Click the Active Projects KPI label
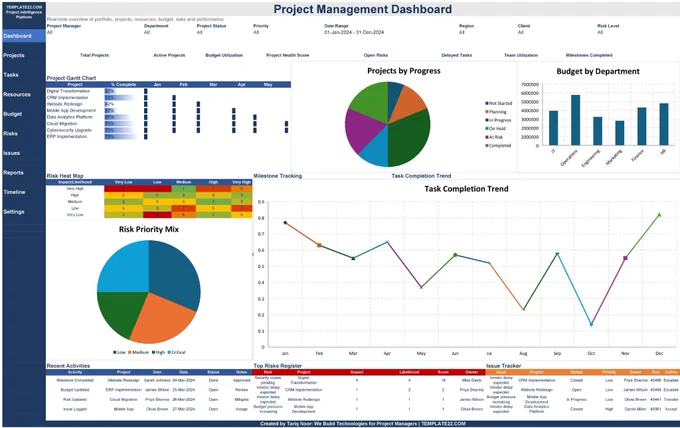The width and height of the screenshot is (680, 428). [x=169, y=55]
